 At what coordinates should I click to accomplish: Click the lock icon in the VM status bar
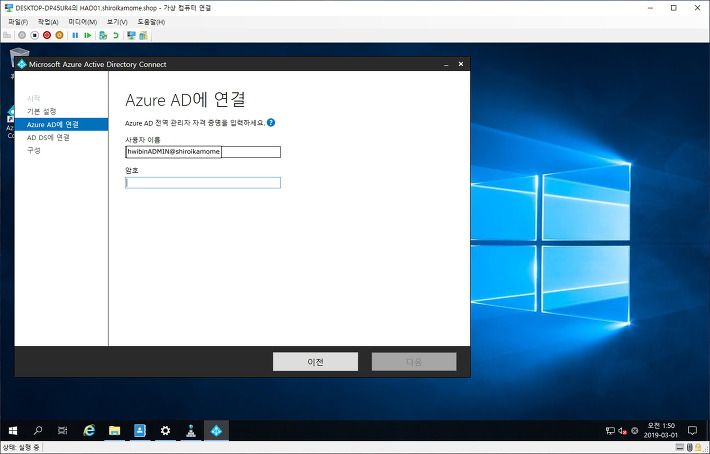pyautogui.click(x=698, y=447)
